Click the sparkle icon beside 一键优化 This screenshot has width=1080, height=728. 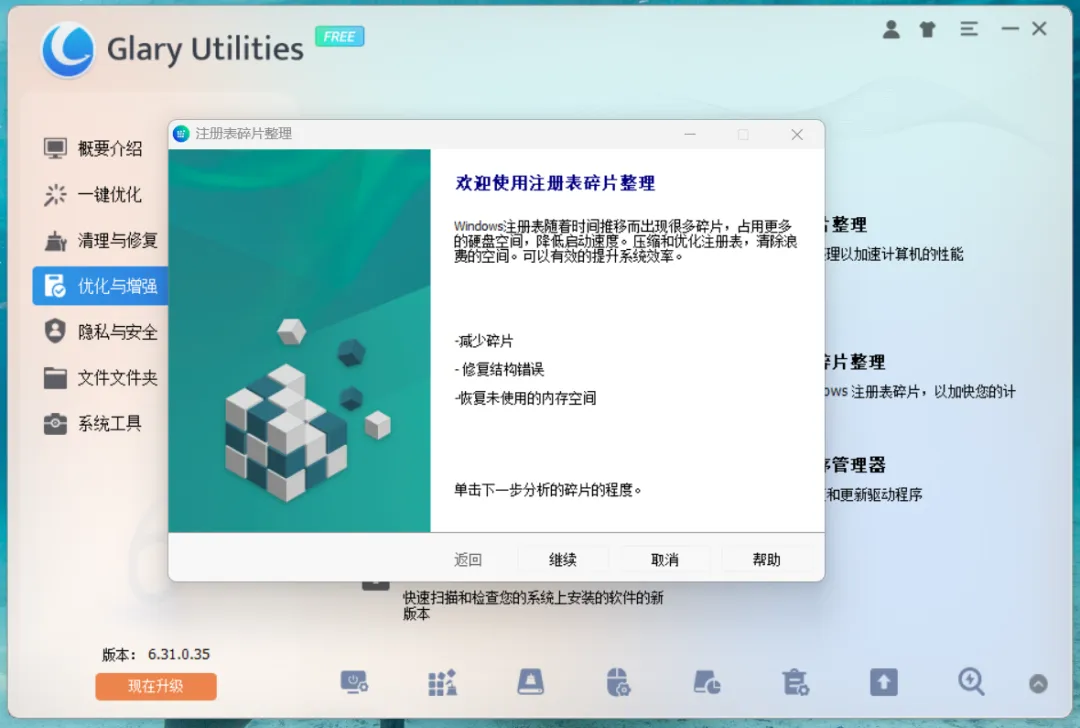tap(55, 194)
